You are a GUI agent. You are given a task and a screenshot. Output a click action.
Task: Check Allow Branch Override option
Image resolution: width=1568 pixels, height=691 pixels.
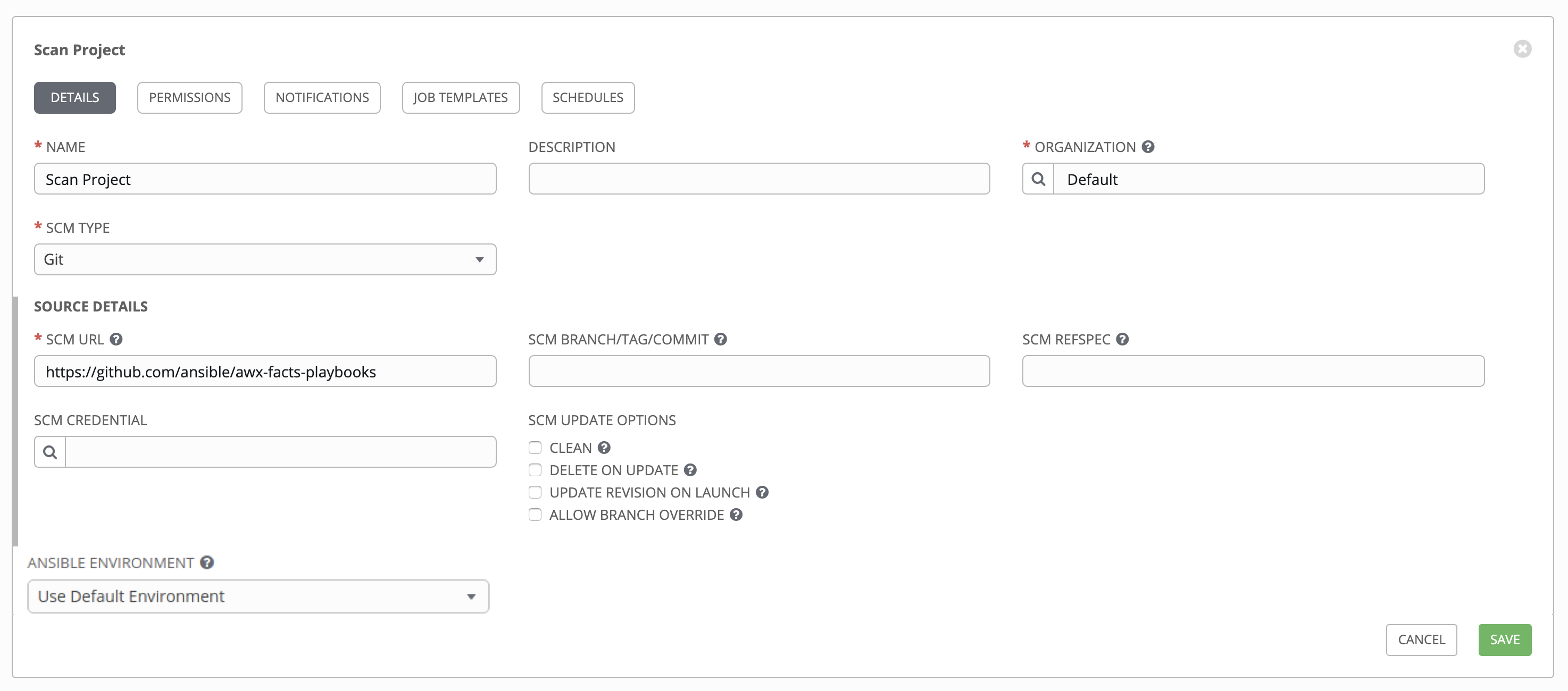coord(535,515)
